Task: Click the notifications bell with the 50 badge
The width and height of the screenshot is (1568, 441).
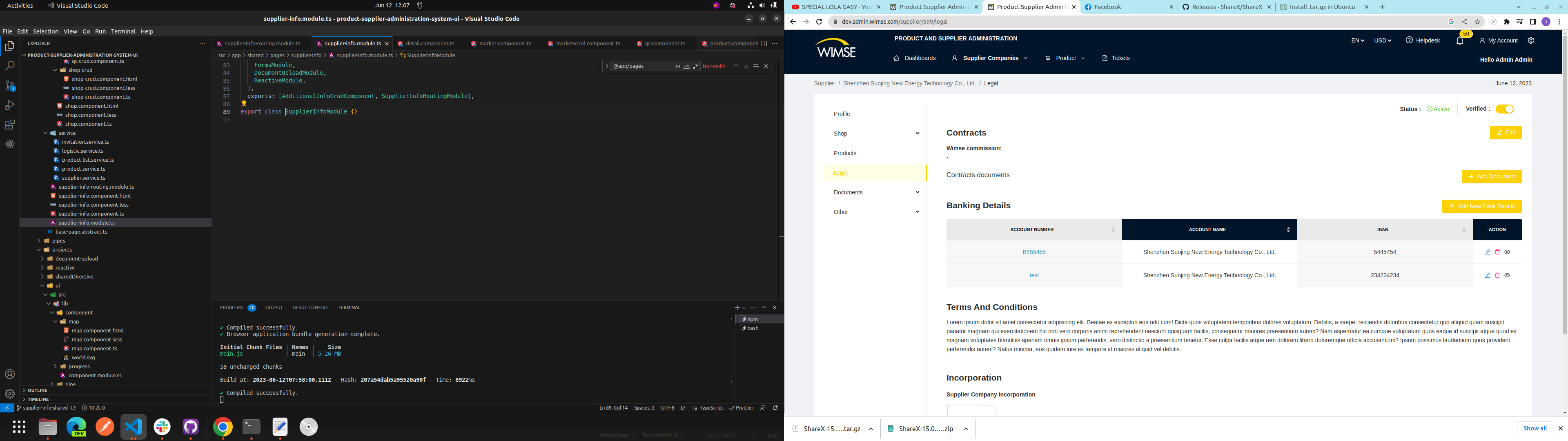Action: coord(1459,41)
